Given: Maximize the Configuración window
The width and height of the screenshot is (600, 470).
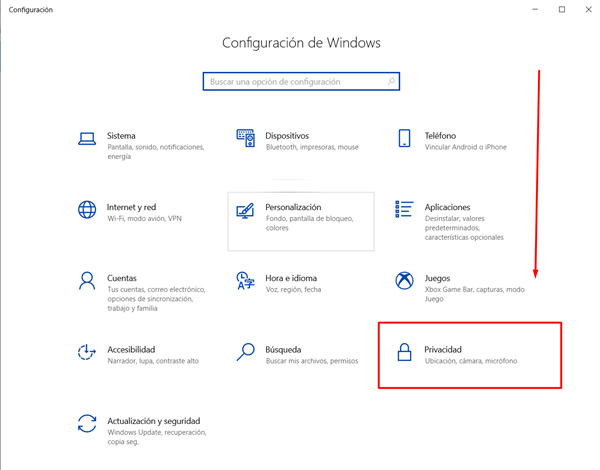Looking at the screenshot, I should click(562, 10).
